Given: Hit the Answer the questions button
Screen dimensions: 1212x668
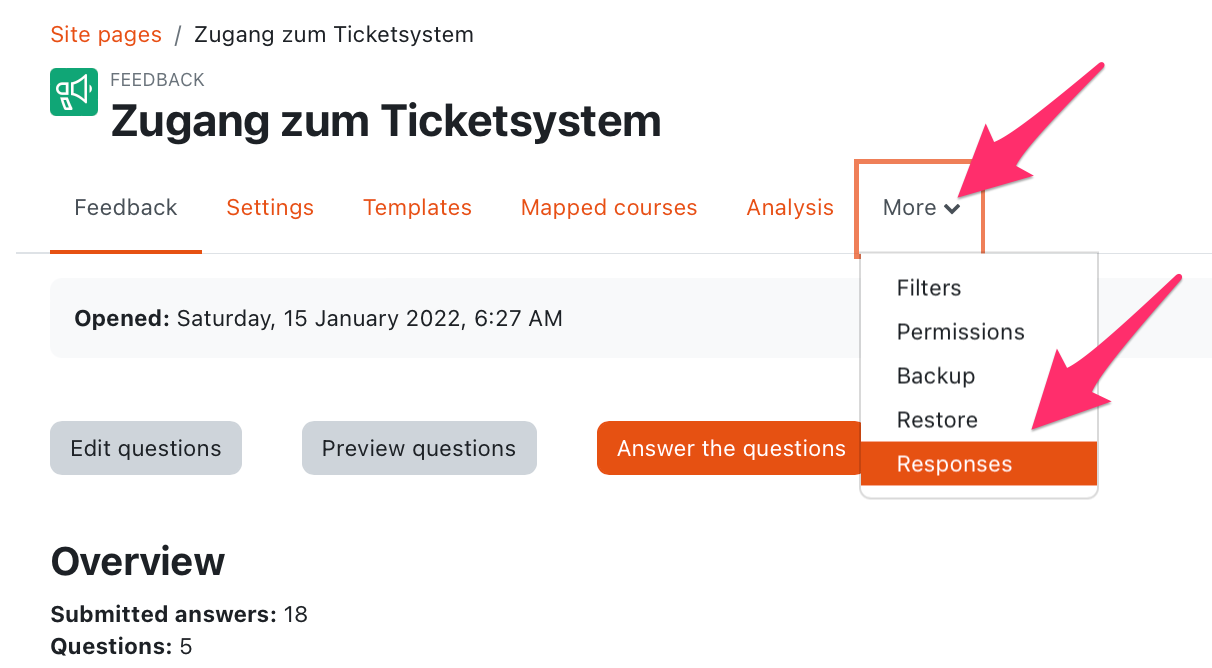Looking at the screenshot, I should tap(731, 448).
